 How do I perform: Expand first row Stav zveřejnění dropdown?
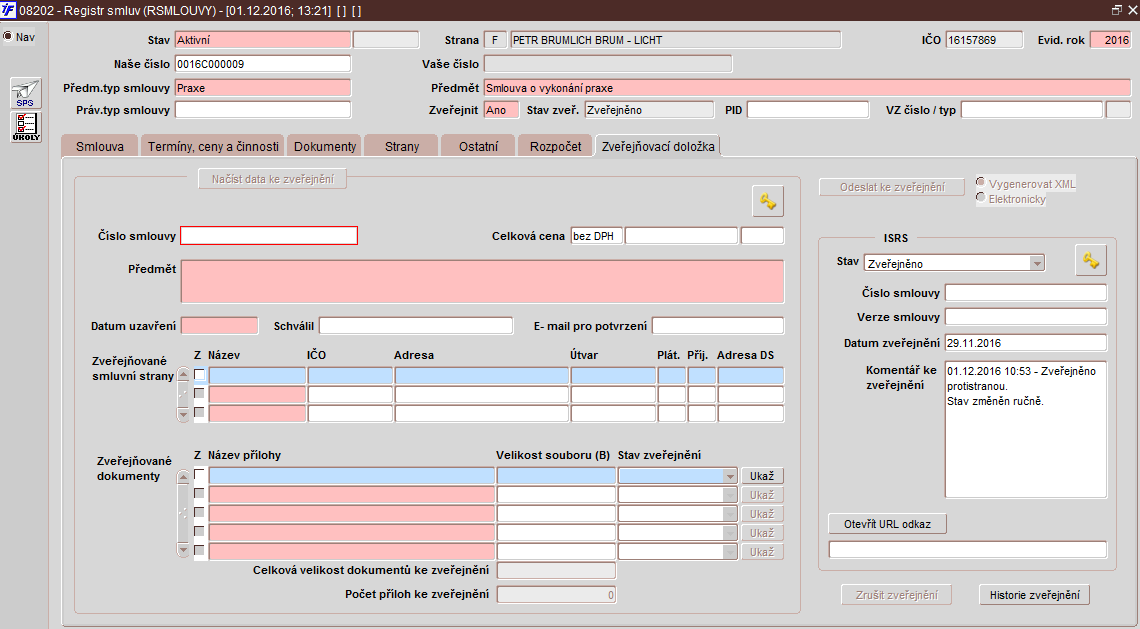point(730,476)
